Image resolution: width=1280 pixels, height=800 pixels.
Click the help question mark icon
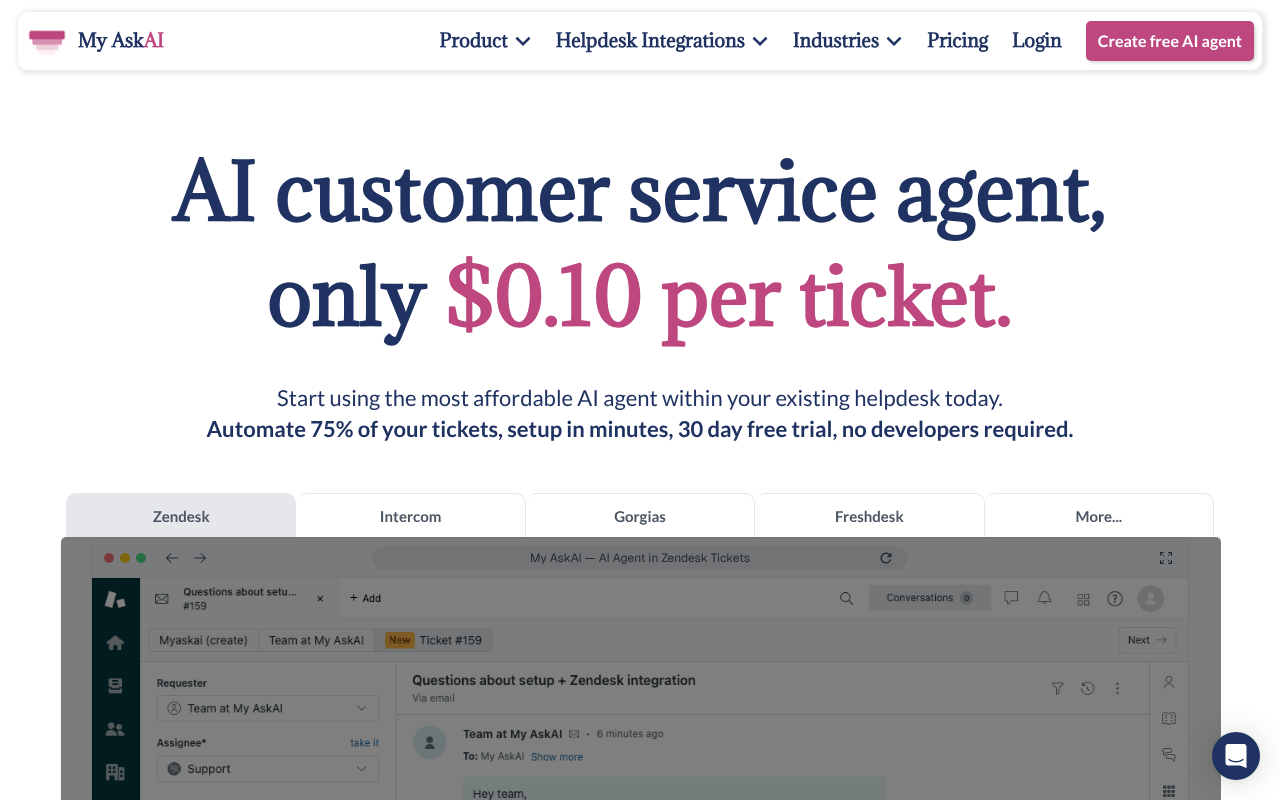pos(1115,599)
